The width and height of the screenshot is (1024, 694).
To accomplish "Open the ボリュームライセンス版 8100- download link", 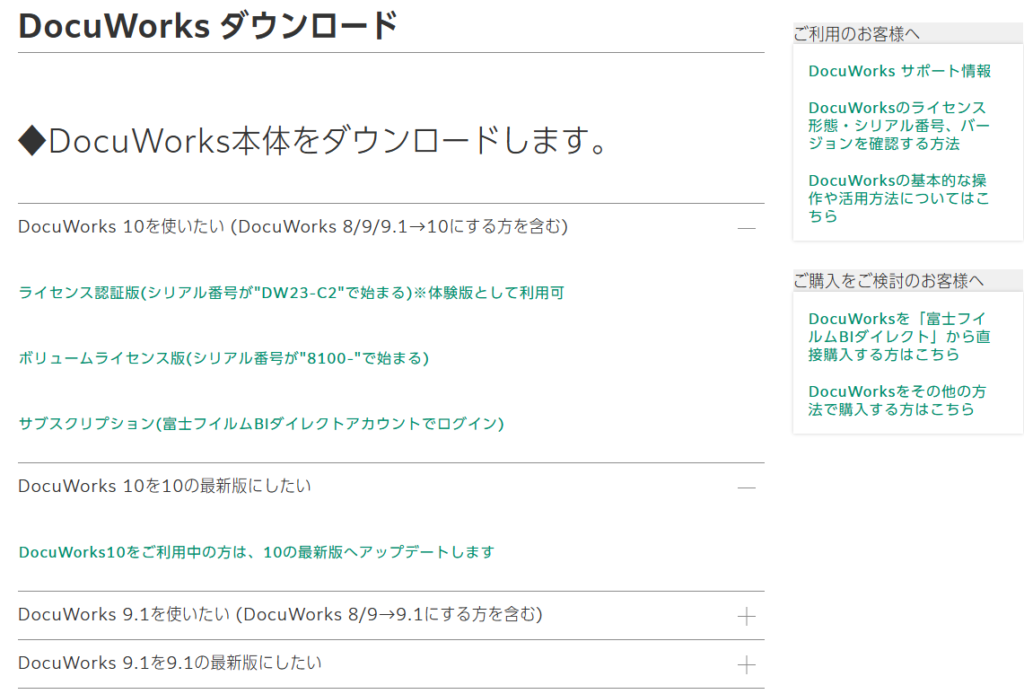I will [223, 358].
